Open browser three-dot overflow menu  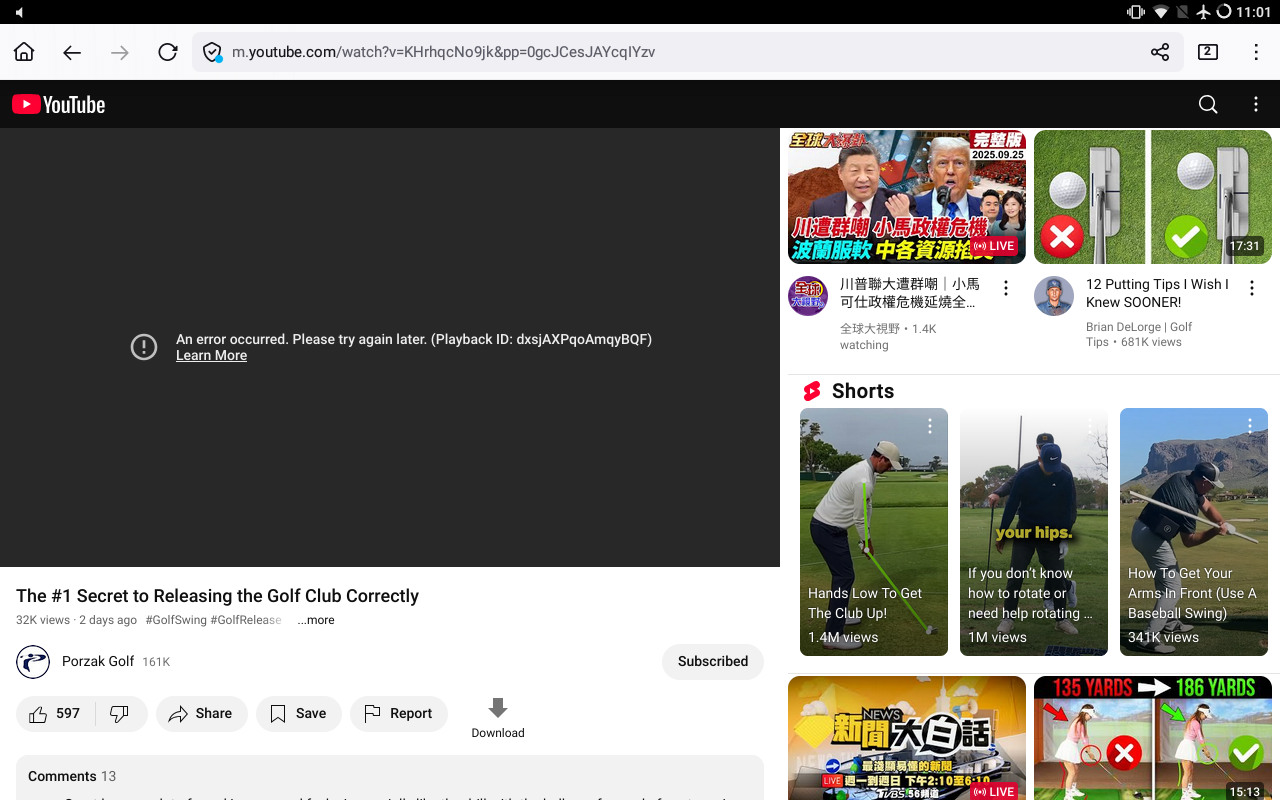1256,52
